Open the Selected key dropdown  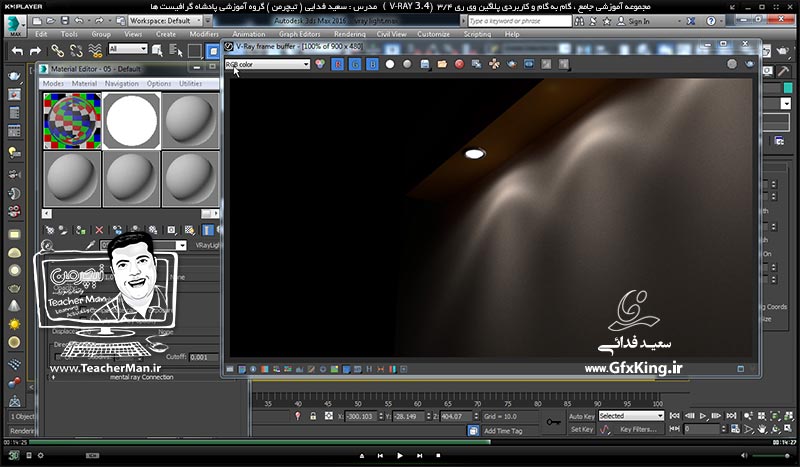(x=631, y=416)
